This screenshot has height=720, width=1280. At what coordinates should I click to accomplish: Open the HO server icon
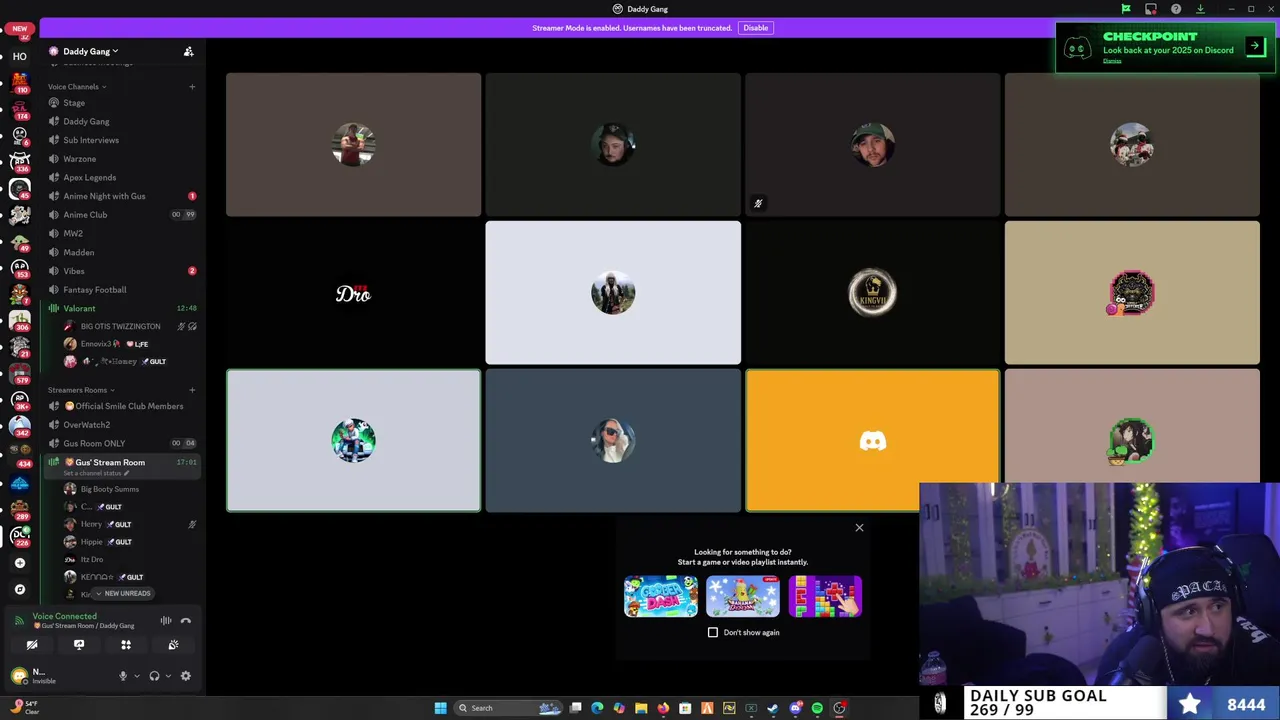pyautogui.click(x=20, y=56)
